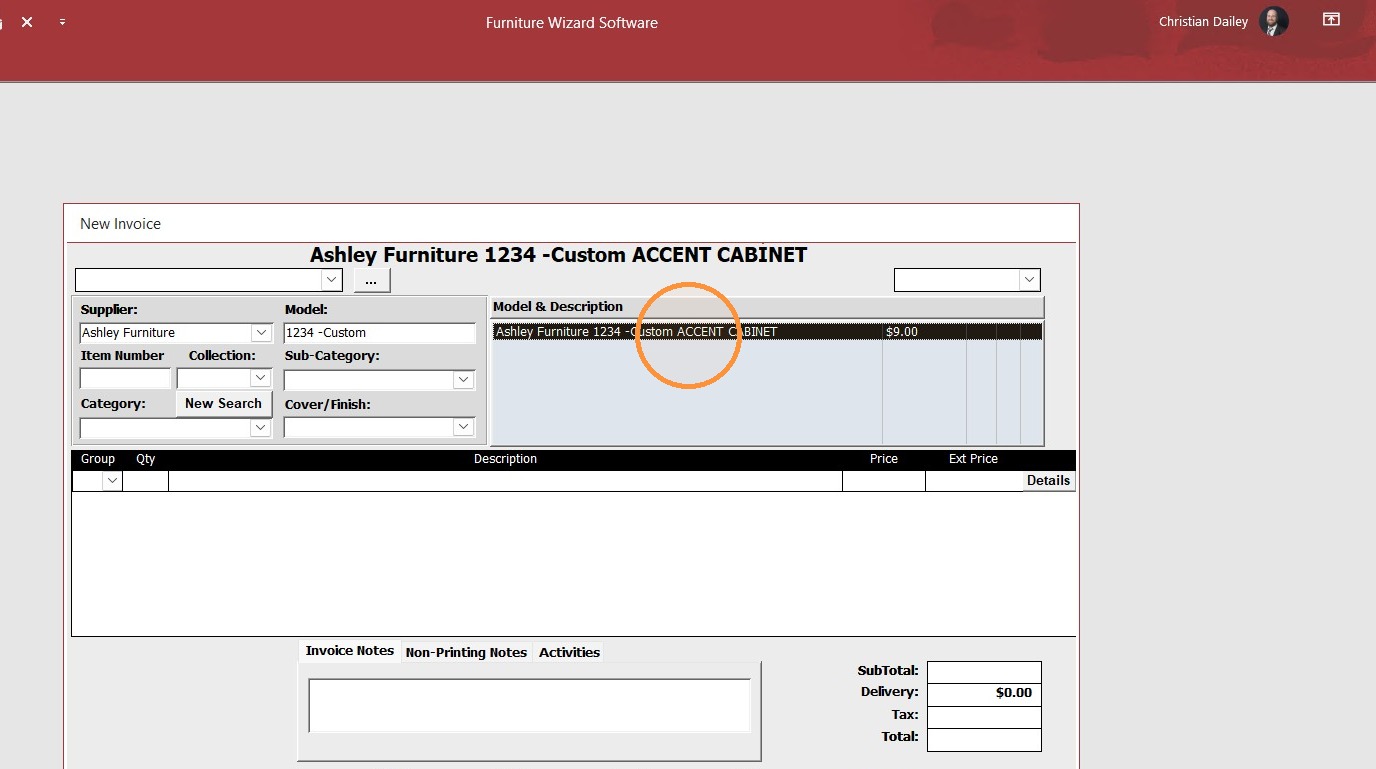Image resolution: width=1376 pixels, height=769 pixels.
Task: Open the combo box right of the bold heading
Action: tap(1030, 280)
